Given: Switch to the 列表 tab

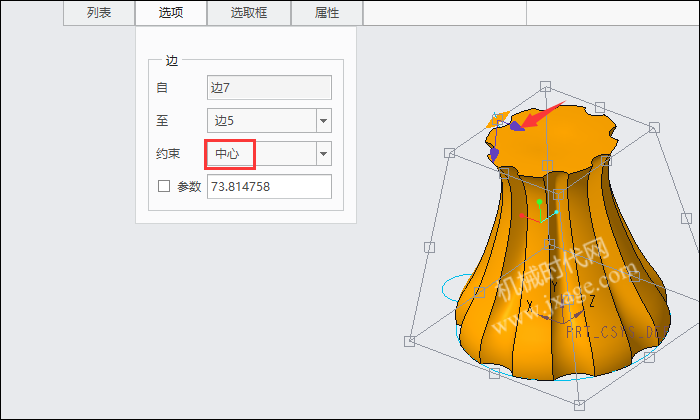Looking at the screenshot, I should [99, 13].
